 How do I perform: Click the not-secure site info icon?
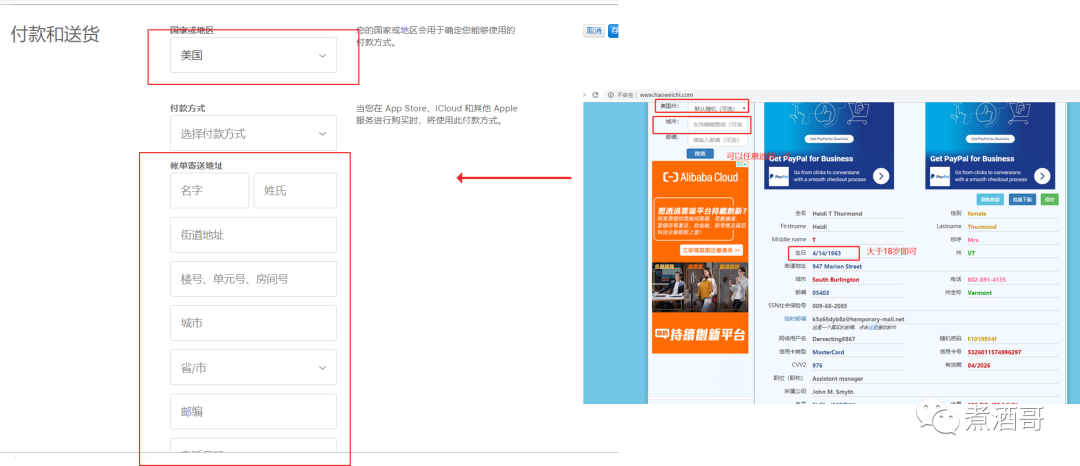[609, 94]
